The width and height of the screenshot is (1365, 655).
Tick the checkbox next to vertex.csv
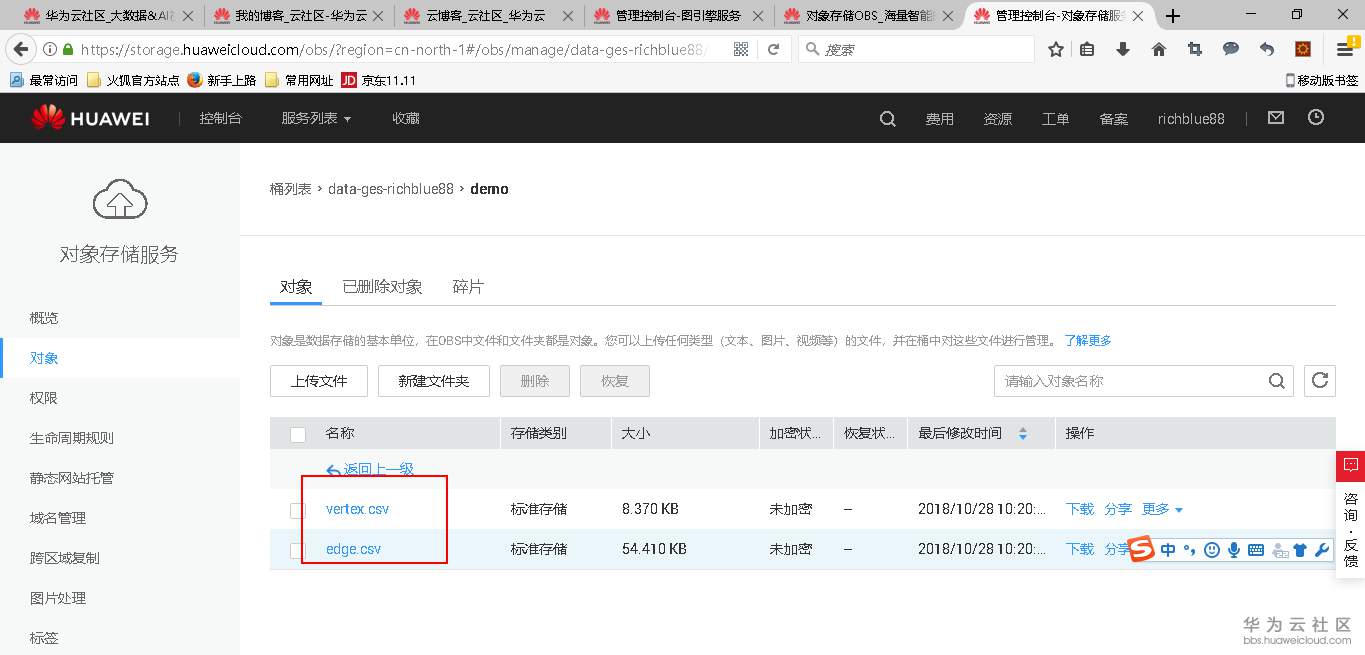[x=296, y=509]
